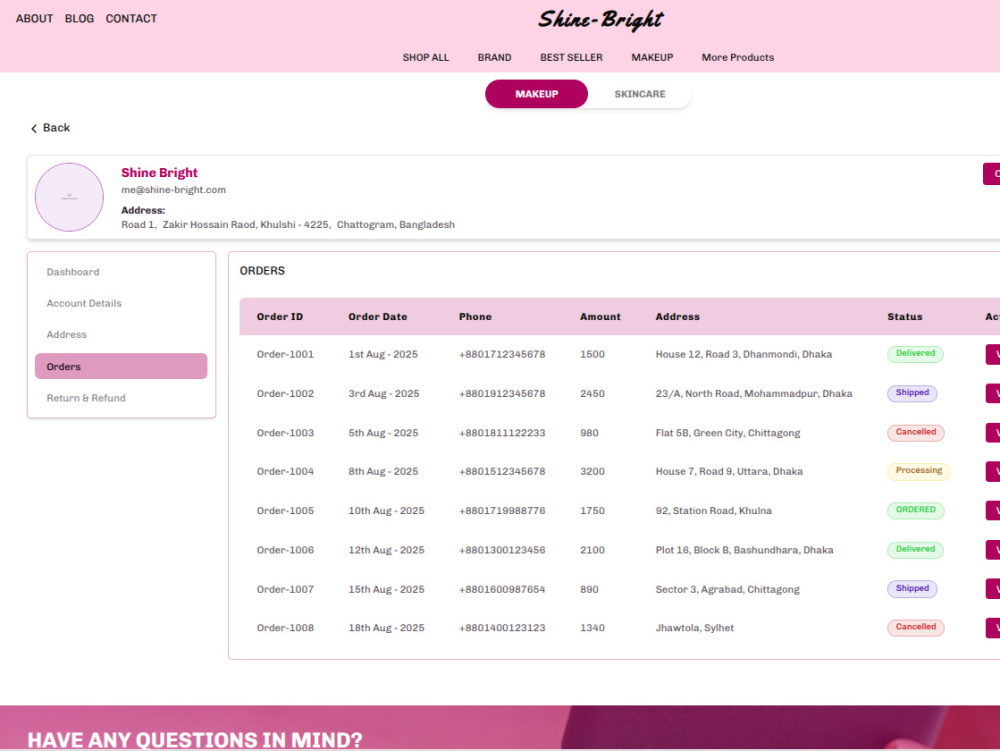The image size is (1000, 751).
Task: Click phone number +8801712345678
Action: (x=502, y=354)
